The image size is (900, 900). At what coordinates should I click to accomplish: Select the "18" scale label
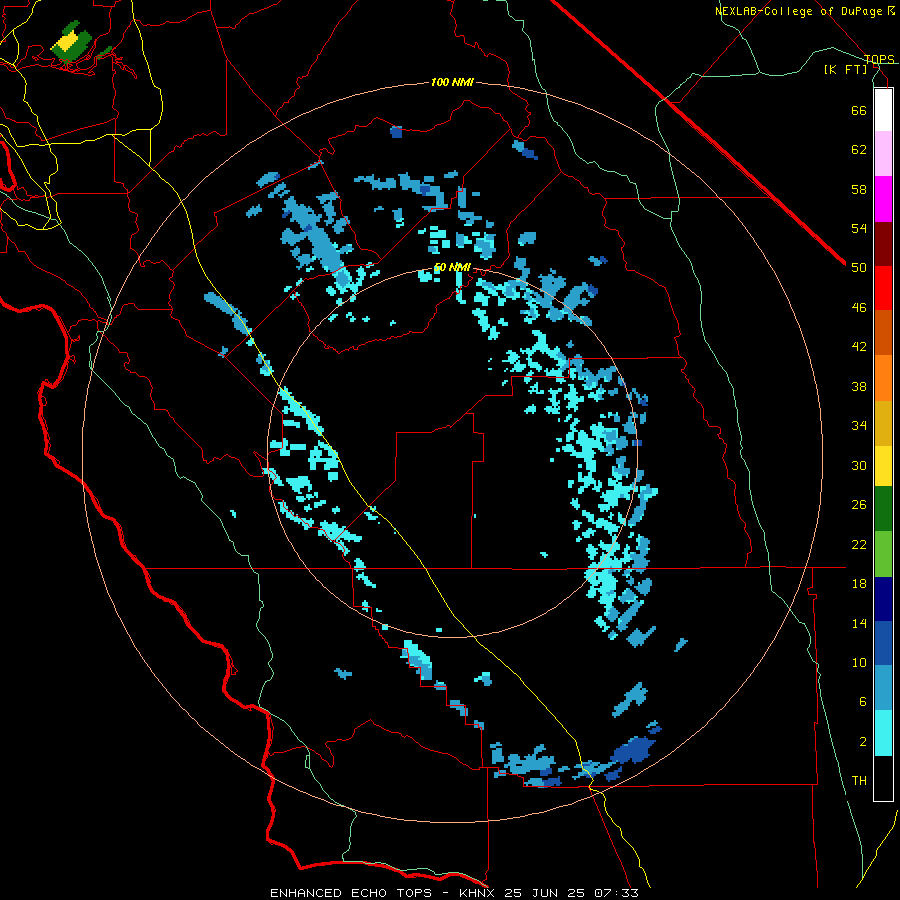click(859, 584)
